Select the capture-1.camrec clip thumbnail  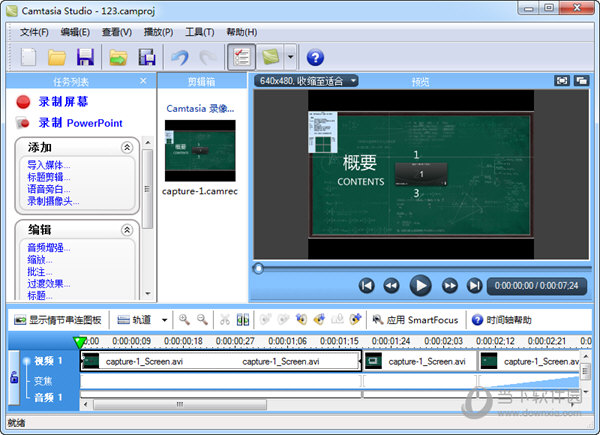pyautogui.click(x=200, y=150)
